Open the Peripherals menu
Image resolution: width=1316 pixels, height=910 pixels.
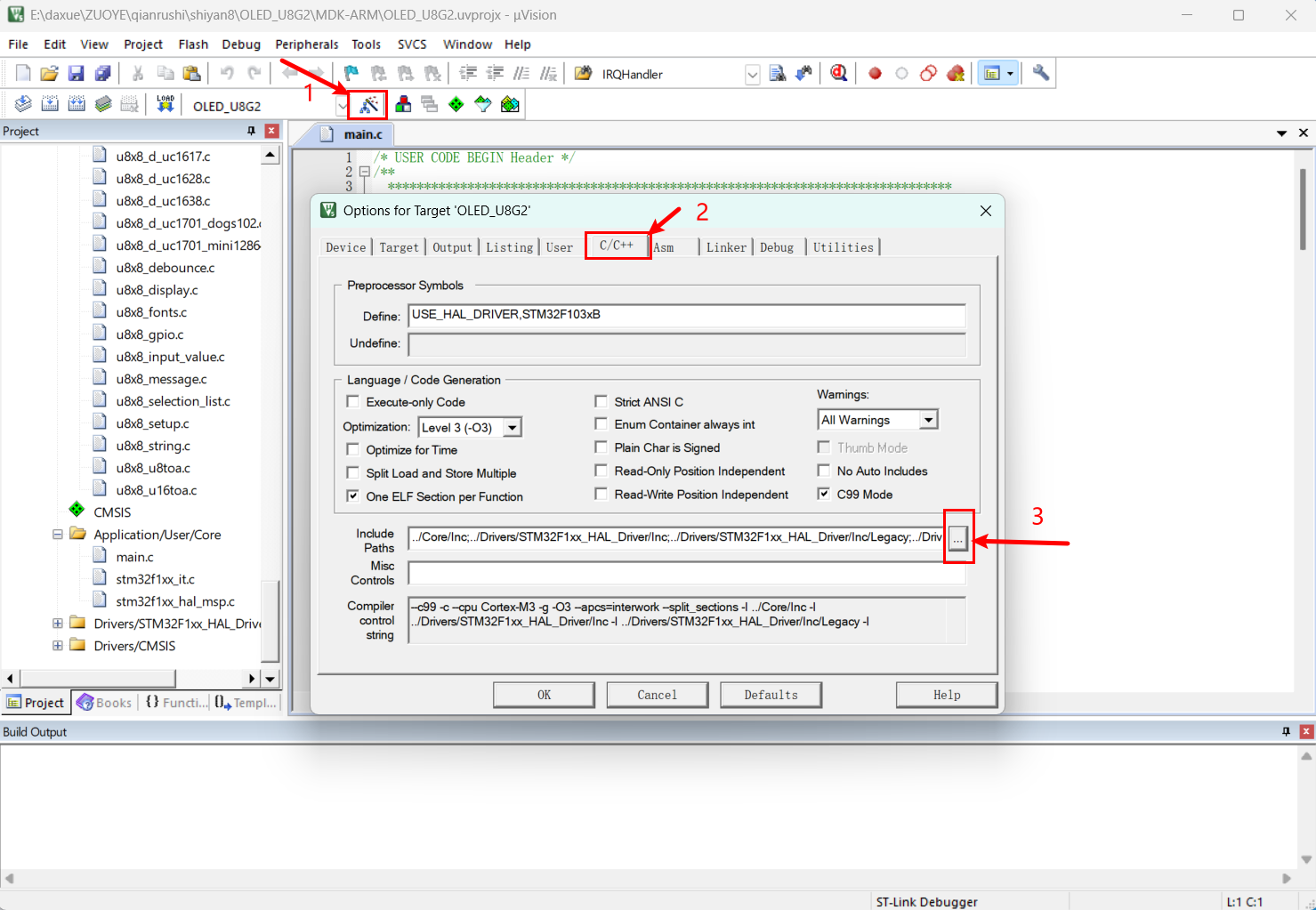click(307, 44)
